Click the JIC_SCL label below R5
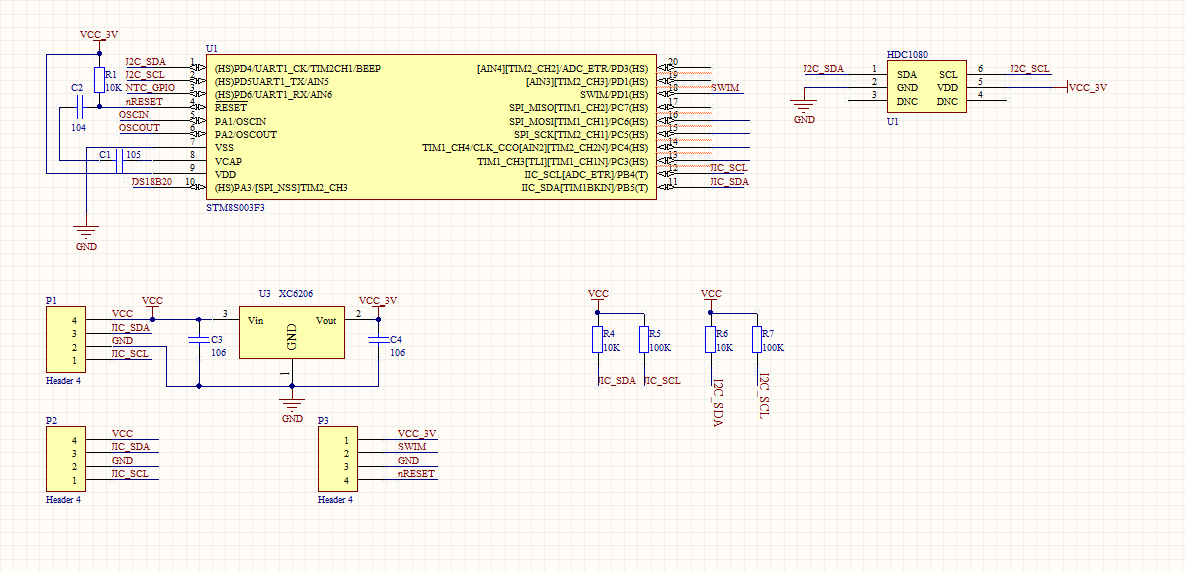Screen dimensions: 1185x572 click(x=662, y=381)
